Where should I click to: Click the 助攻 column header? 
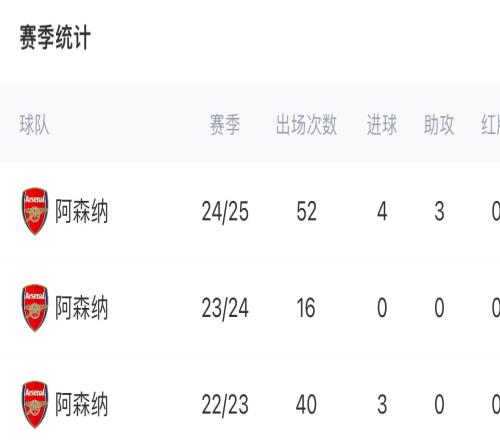pyautogui.click(x=439, y=125)
